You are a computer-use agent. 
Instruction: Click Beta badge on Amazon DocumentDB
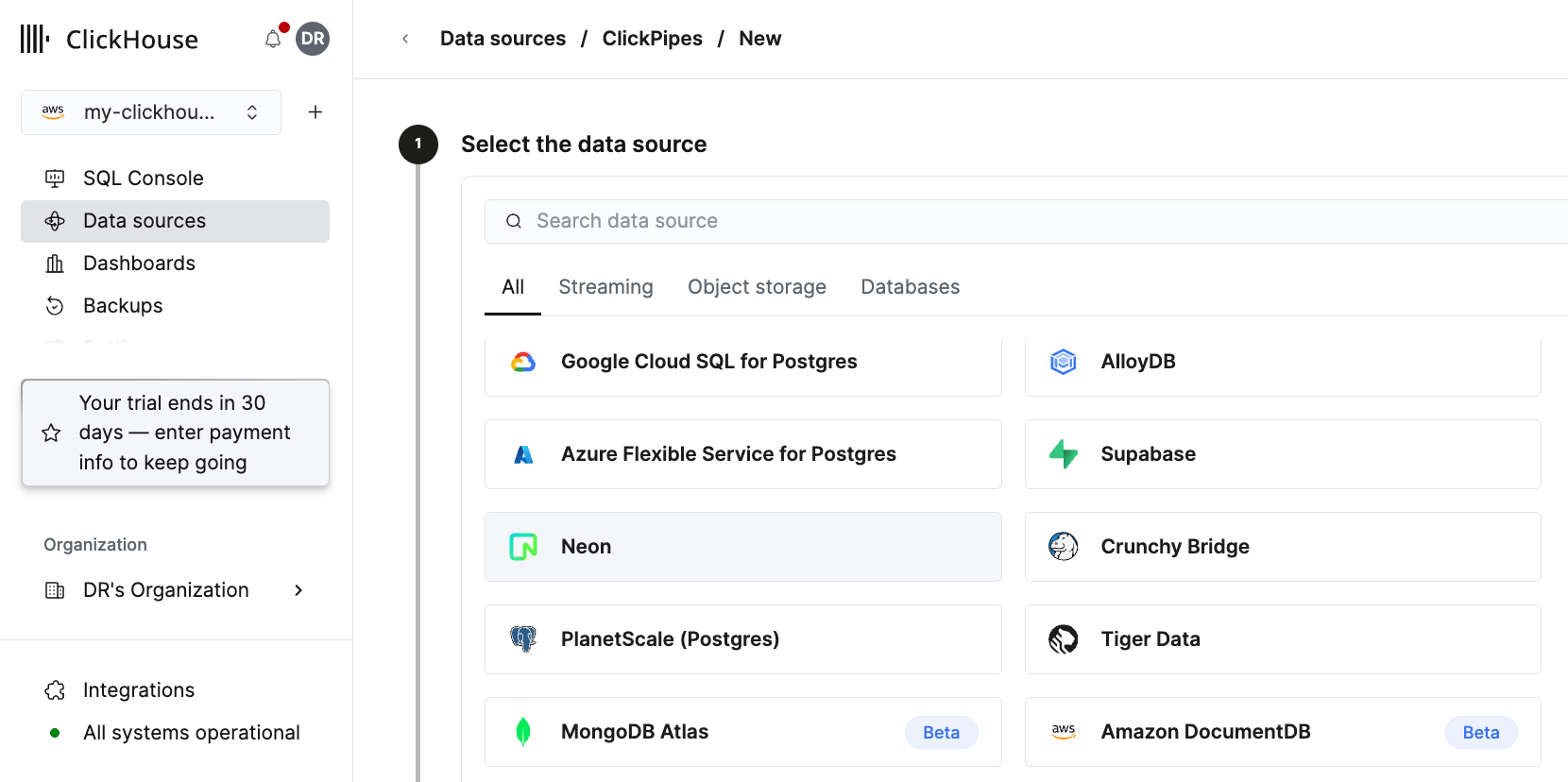coord(1481,732)
